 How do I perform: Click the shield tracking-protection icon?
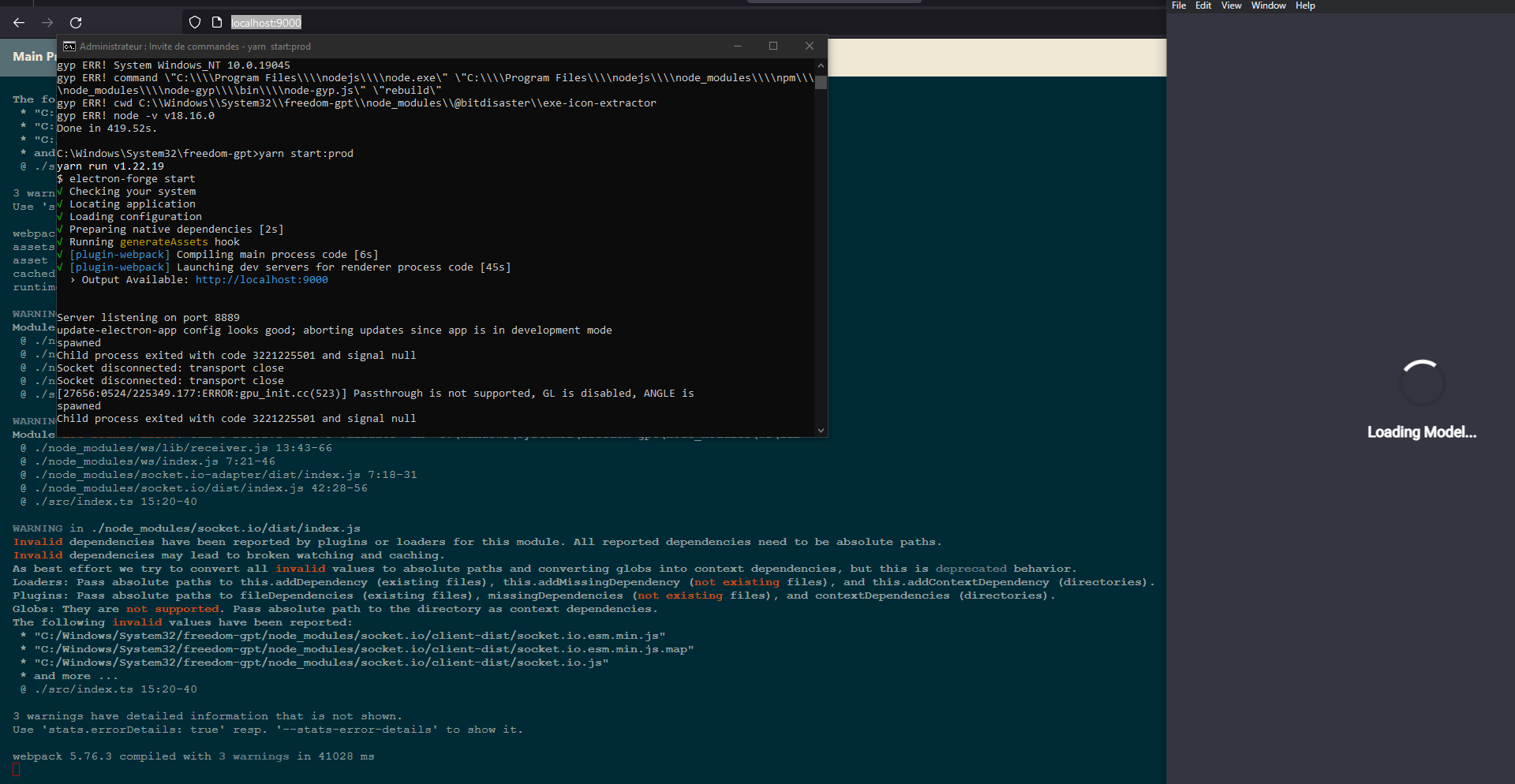[x=194, y=22]
